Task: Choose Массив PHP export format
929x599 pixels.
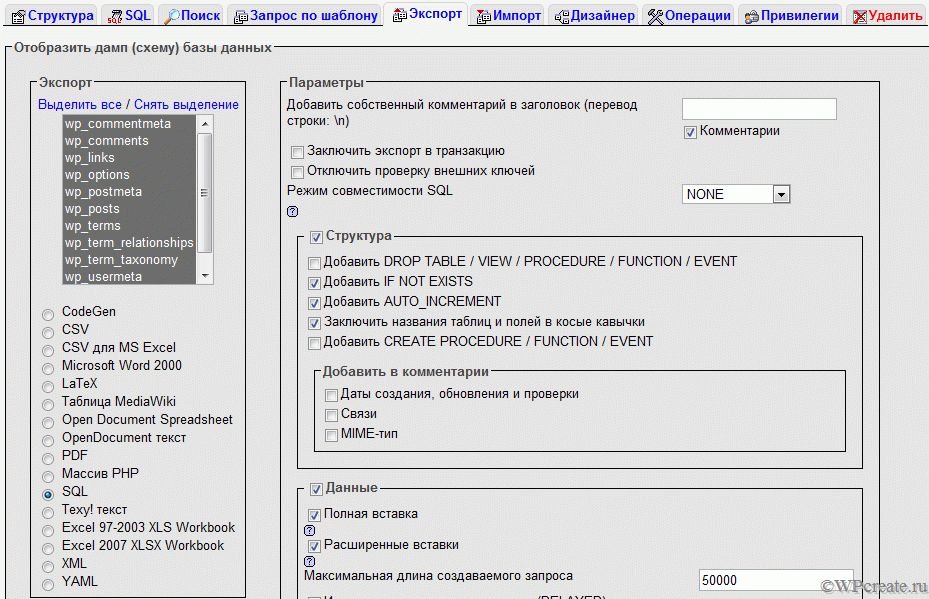Action: tap(48, 476)
